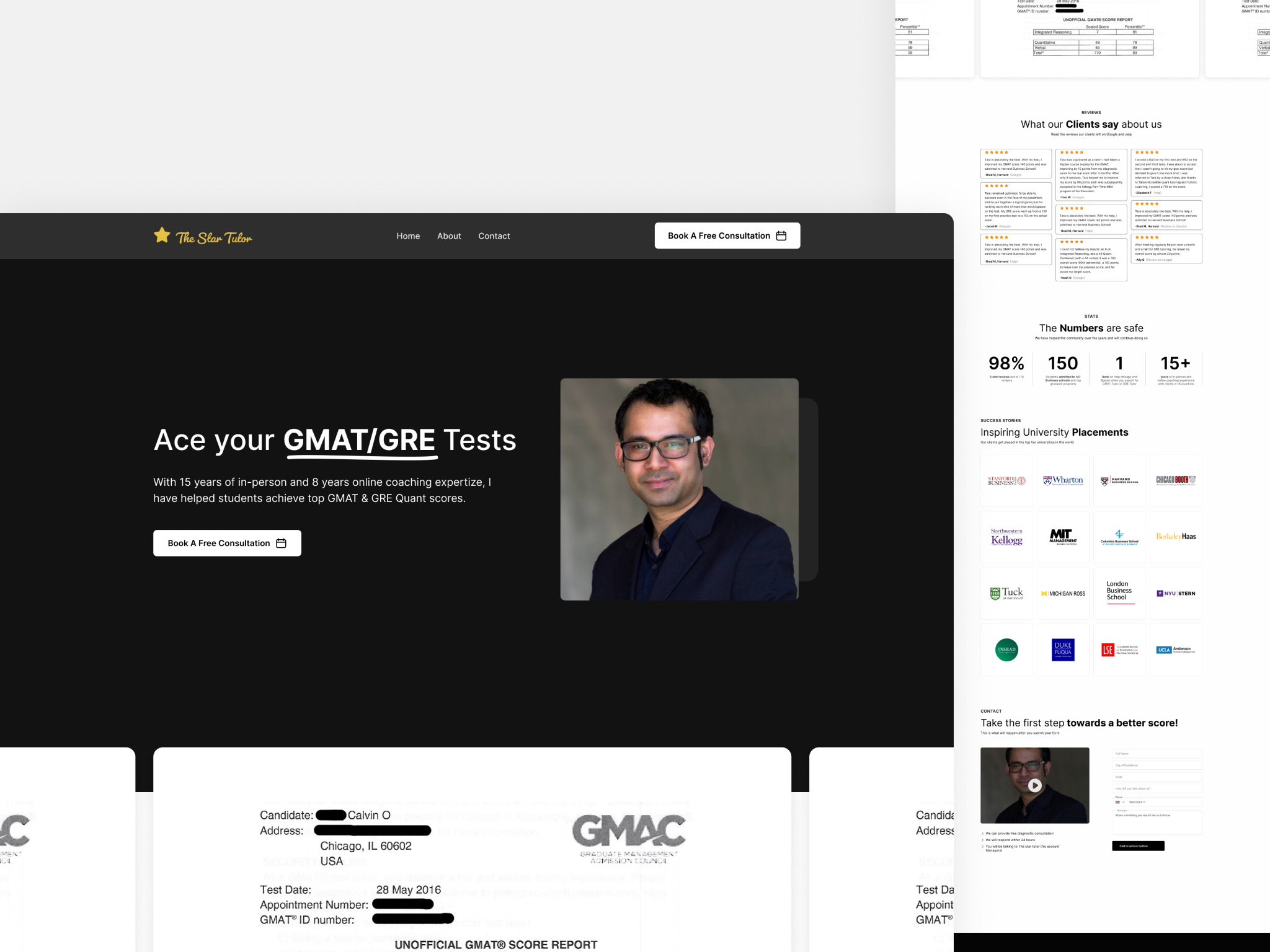Screen dimensions: 1270x952
Task: Click the 28 May 2016 test date
Action: point(409,890)
